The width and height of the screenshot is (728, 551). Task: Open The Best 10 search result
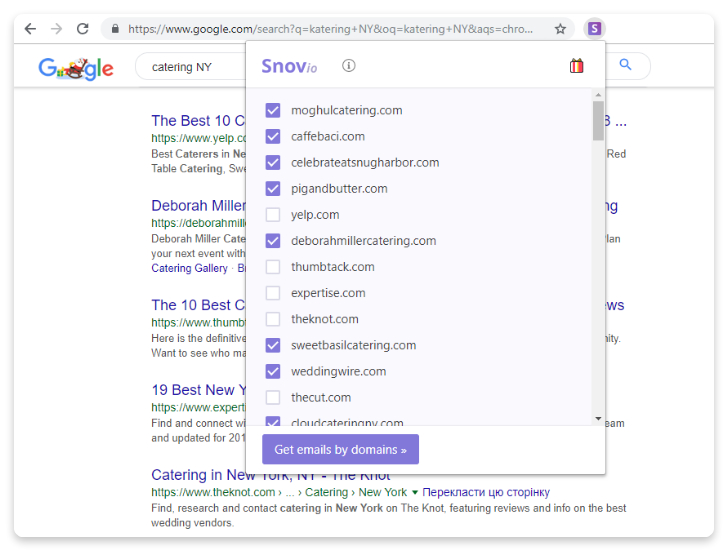pos(198,121)
